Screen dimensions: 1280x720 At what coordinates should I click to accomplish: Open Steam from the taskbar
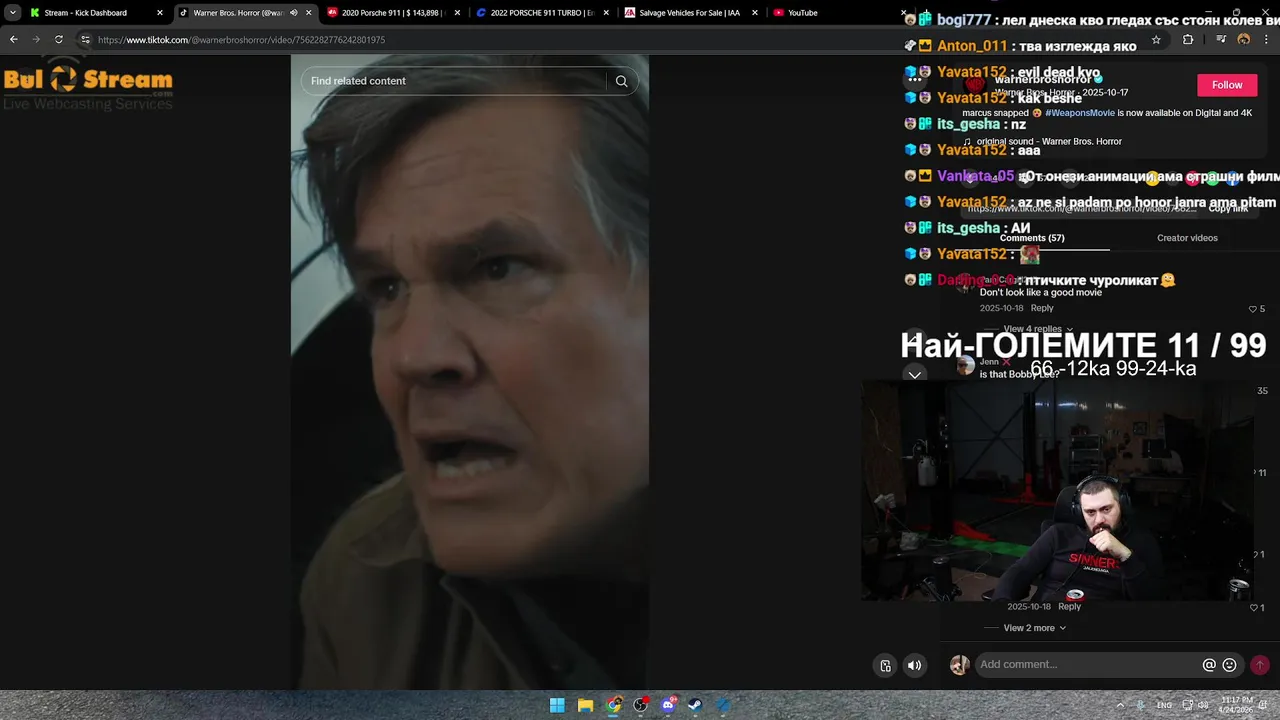pos(695,705)
